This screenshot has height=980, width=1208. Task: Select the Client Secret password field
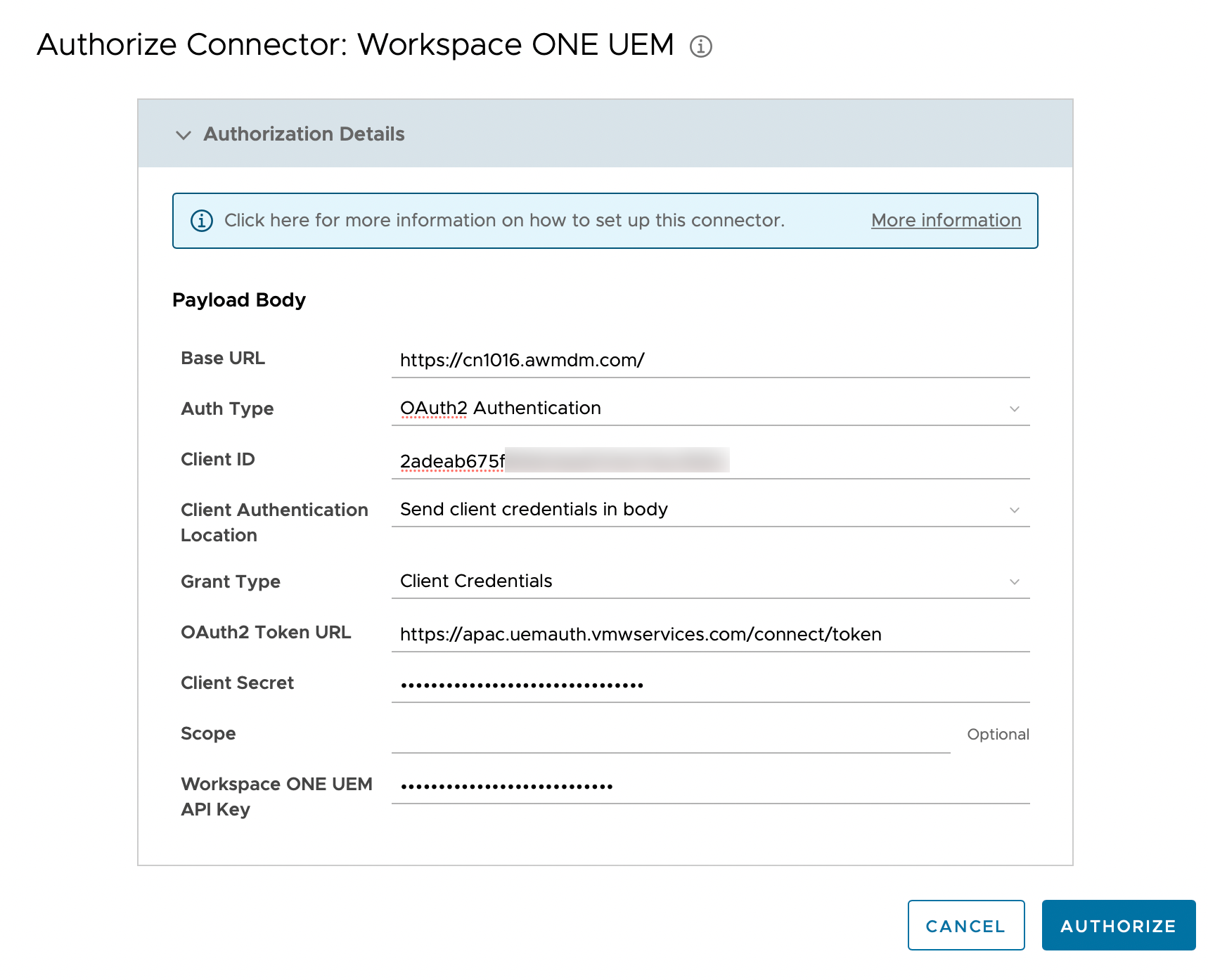(710, 685)
